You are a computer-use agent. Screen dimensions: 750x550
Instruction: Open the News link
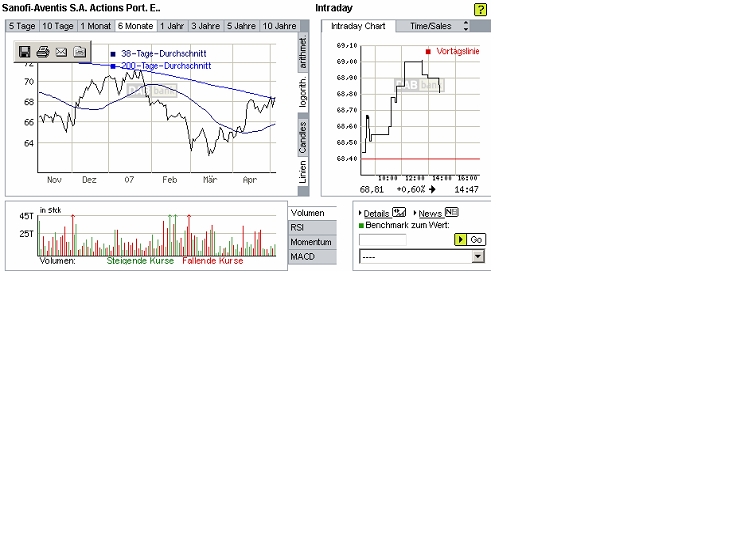point(430,213)
